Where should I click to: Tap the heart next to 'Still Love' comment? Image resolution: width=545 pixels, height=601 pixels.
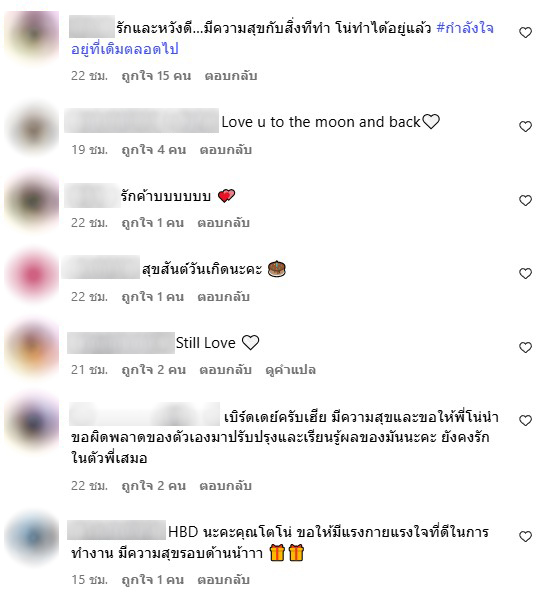(x=525, y=347)
